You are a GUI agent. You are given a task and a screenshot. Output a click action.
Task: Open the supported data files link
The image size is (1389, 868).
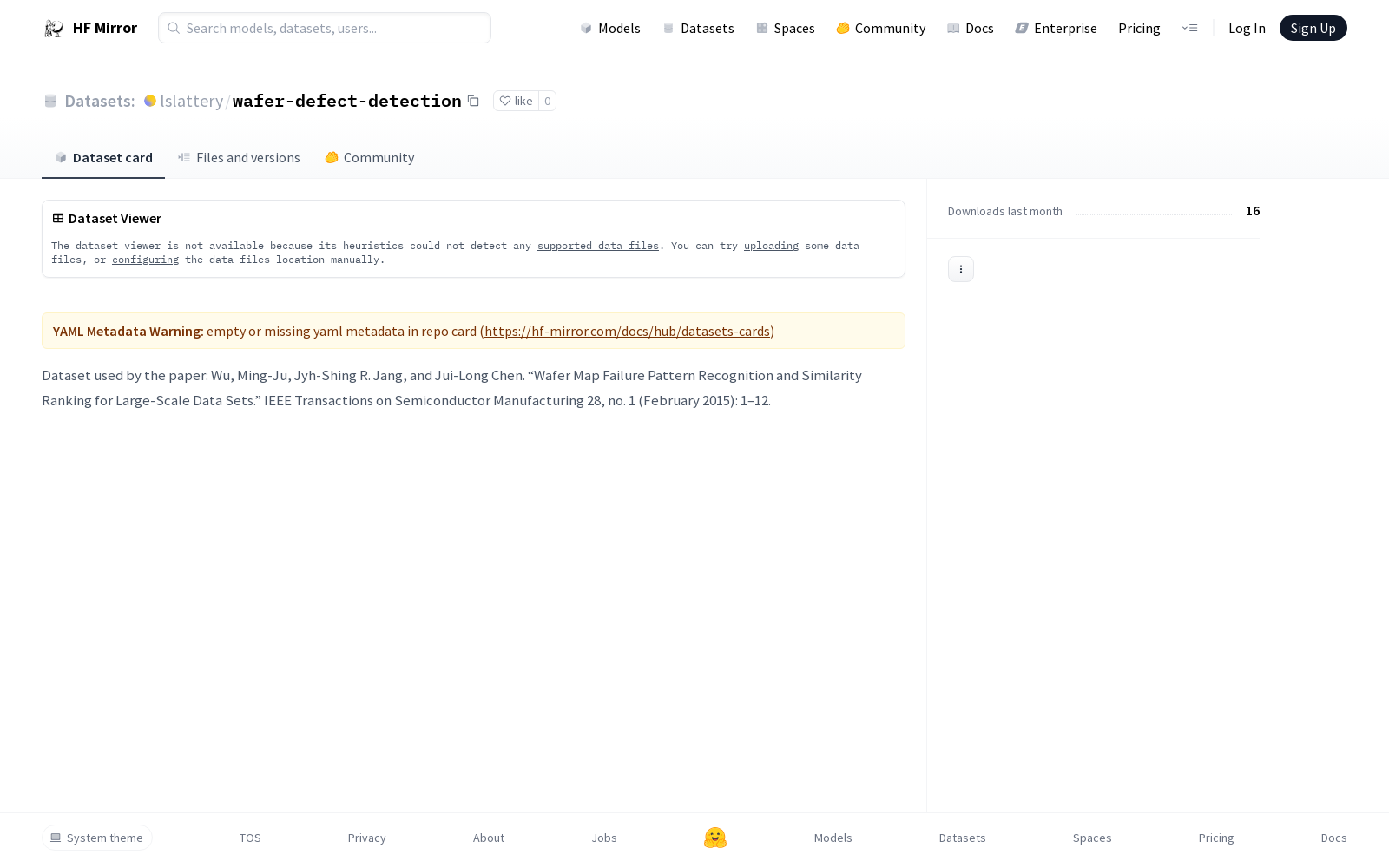(x=598, y=246)
